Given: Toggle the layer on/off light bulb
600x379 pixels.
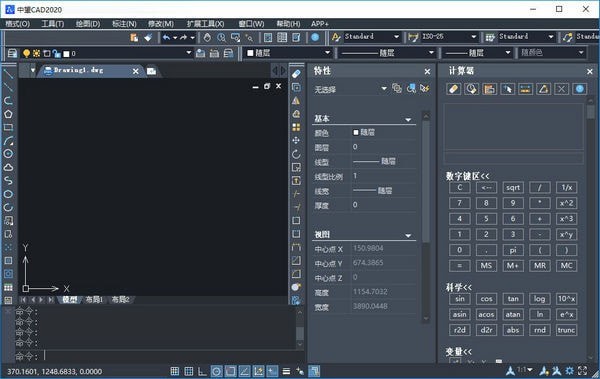Looking at the screenshot, I should [26, 53].
